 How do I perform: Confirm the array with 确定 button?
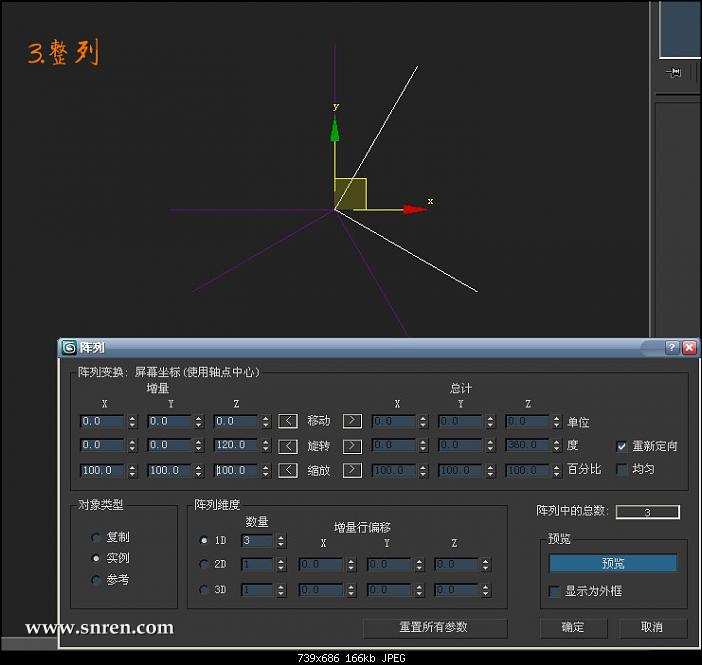(x=573, y=628)
